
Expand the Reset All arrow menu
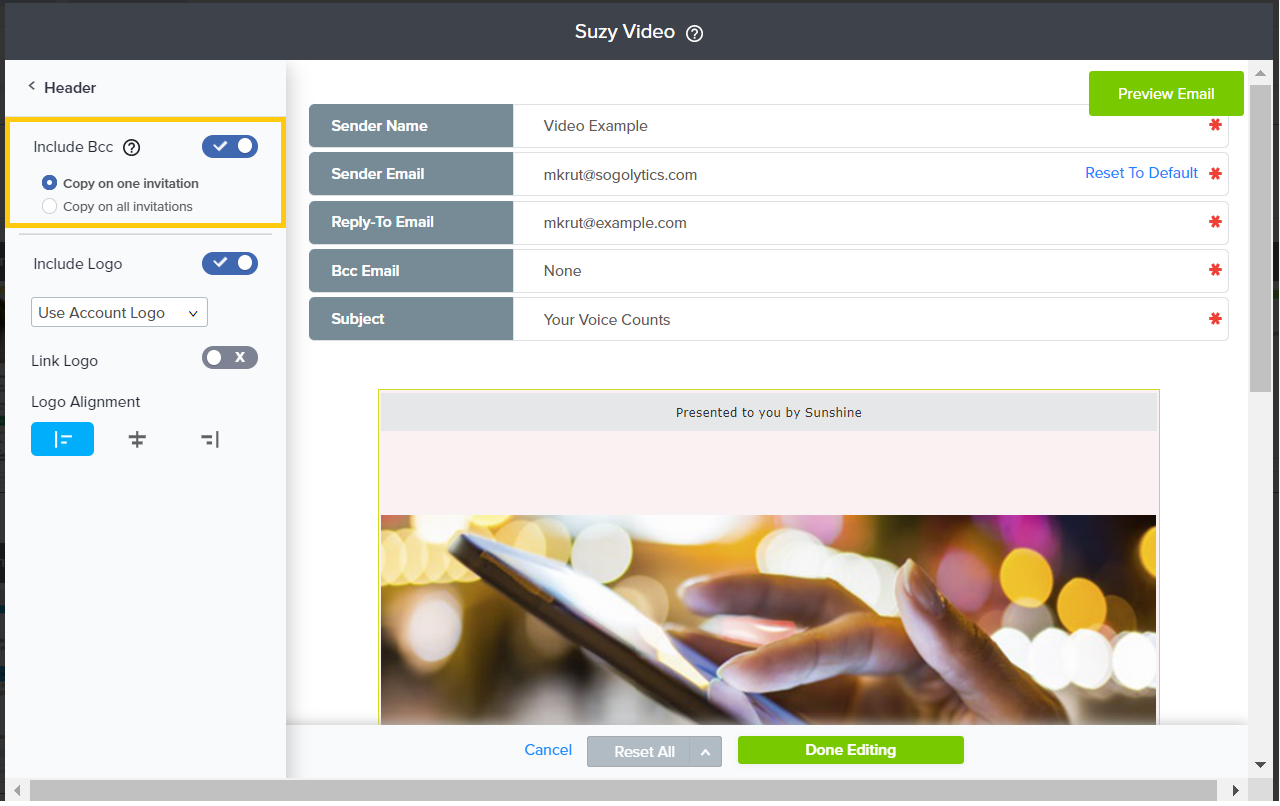[705, 752]
